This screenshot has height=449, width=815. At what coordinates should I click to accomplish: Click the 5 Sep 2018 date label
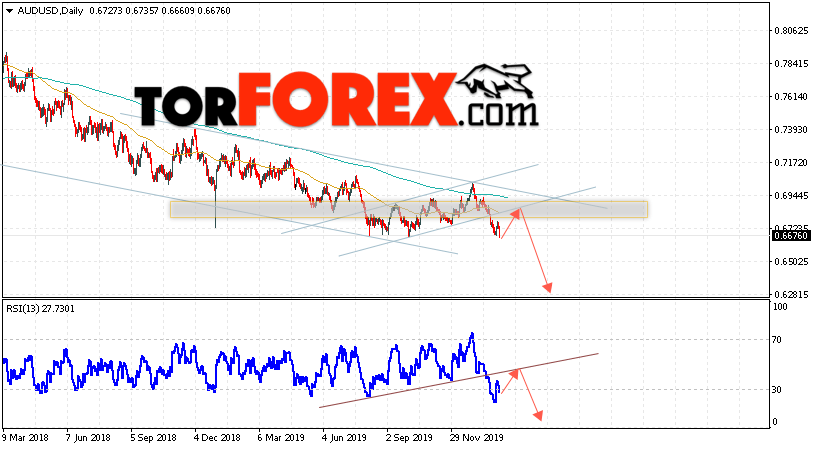(153, 438)
